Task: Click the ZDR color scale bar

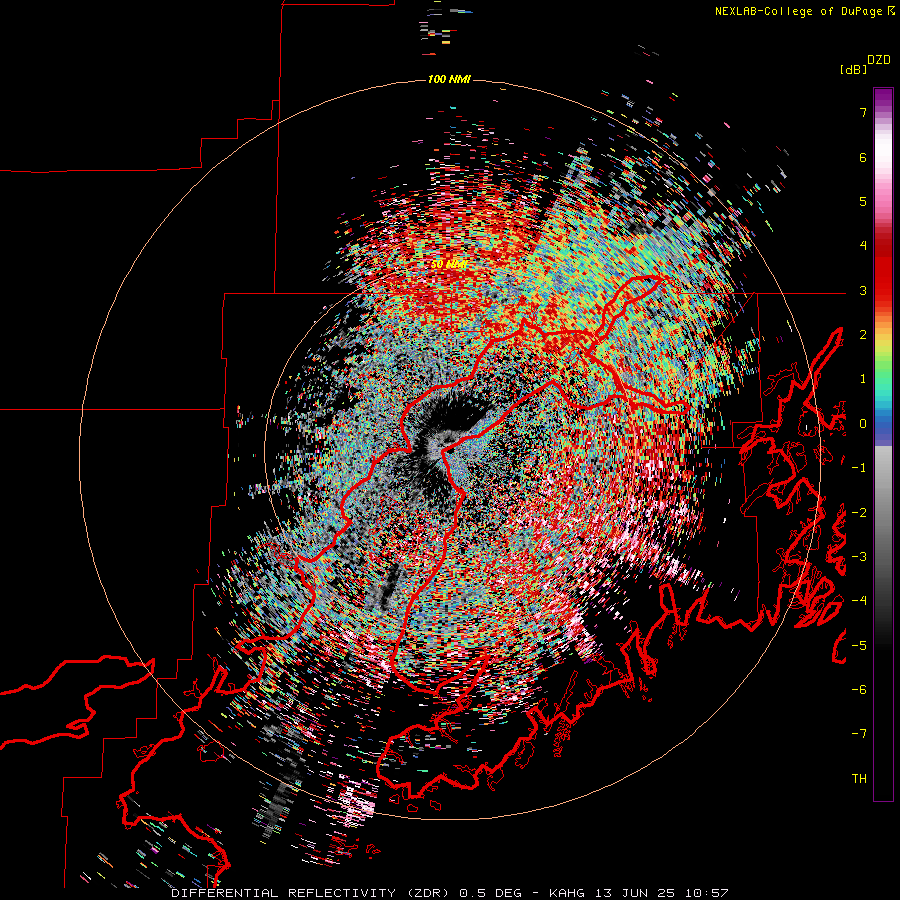Action: coord(883,444)
